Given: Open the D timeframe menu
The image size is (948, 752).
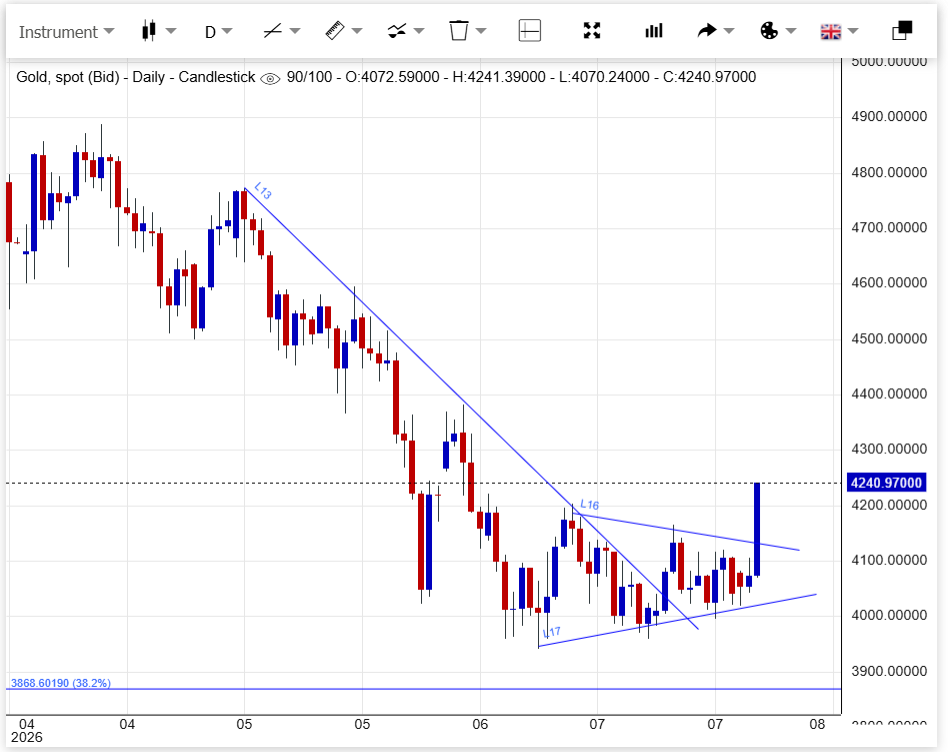Looking at the screenshot, I should (x=218, y=31).
